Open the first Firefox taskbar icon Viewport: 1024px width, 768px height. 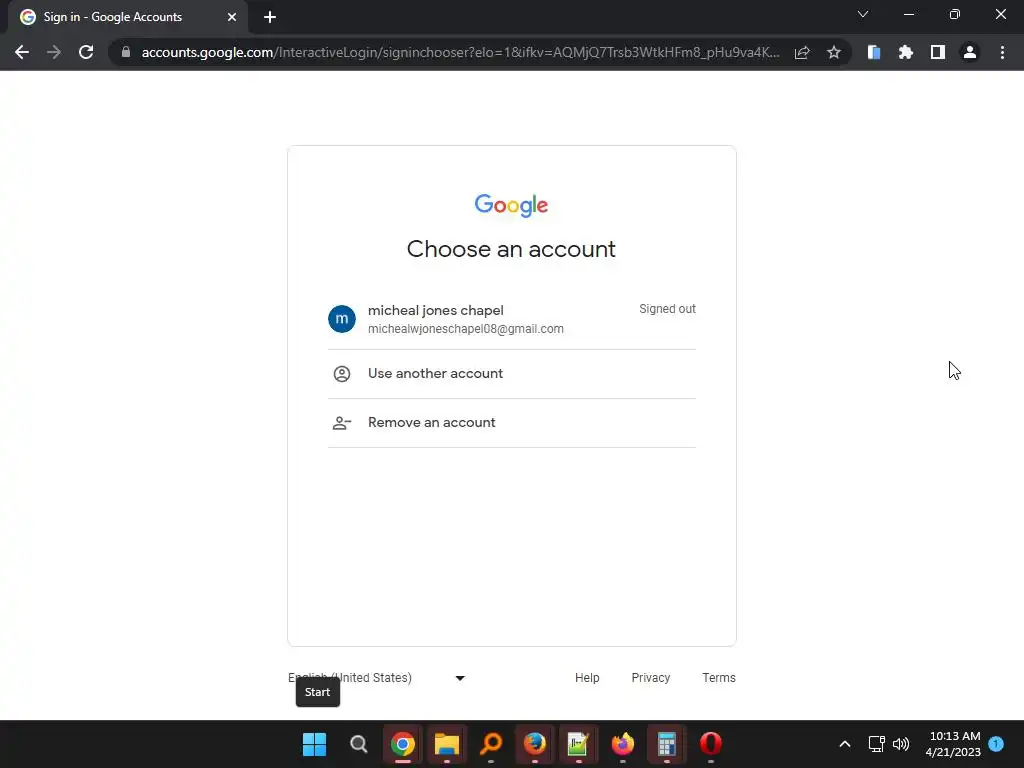click(535, 744)
